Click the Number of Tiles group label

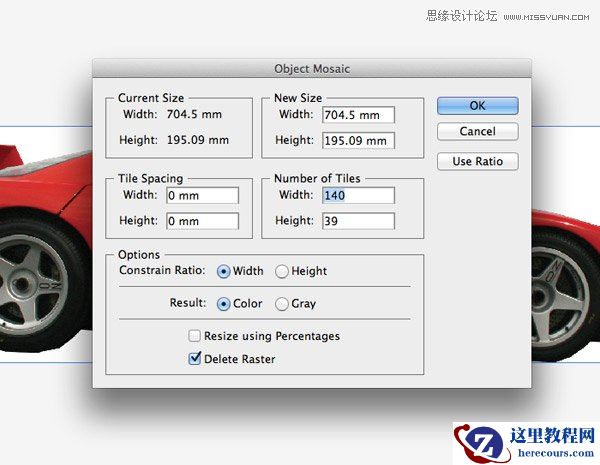(317, 178)
